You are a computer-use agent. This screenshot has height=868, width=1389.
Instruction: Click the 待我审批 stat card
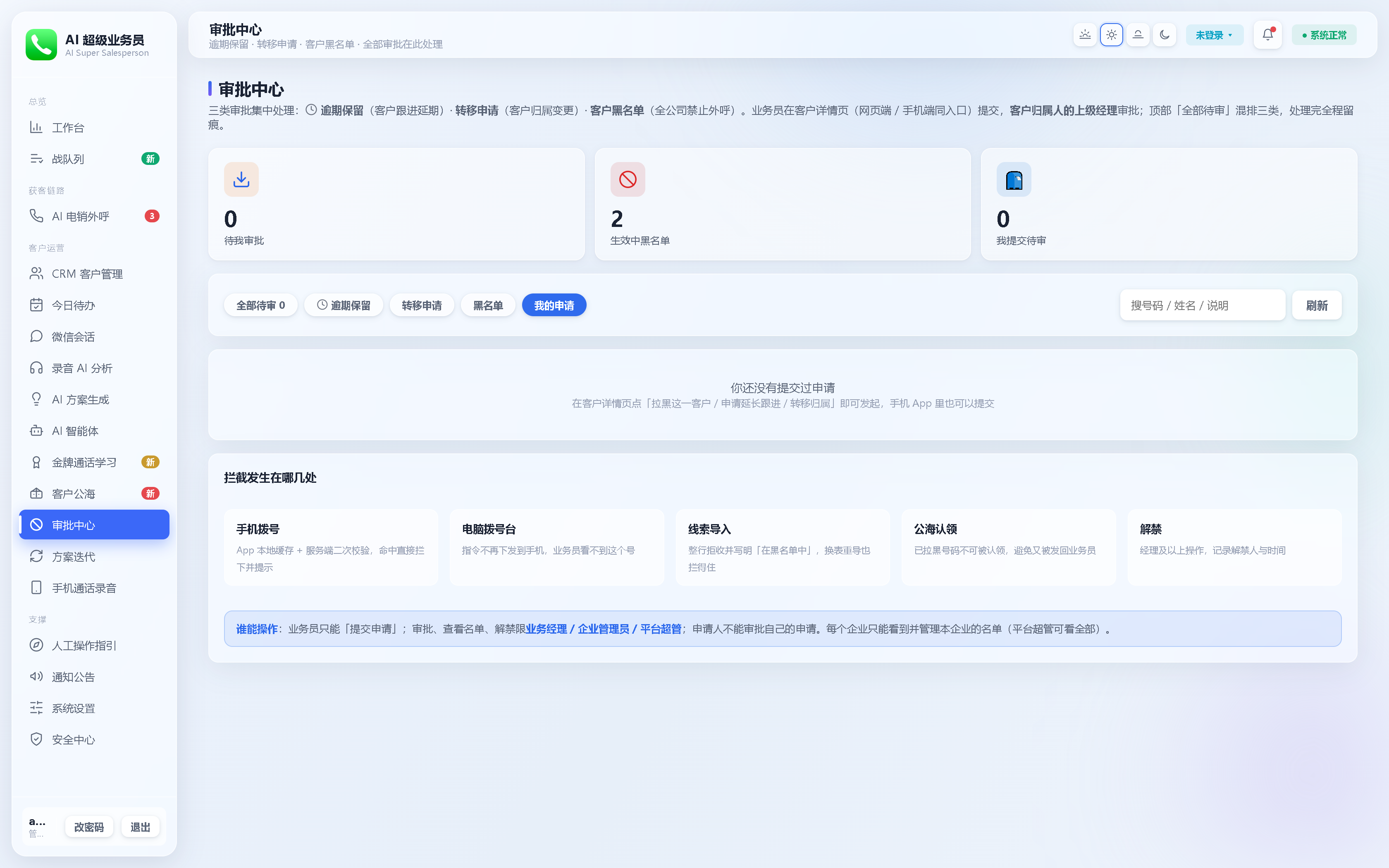pos(396,204)
